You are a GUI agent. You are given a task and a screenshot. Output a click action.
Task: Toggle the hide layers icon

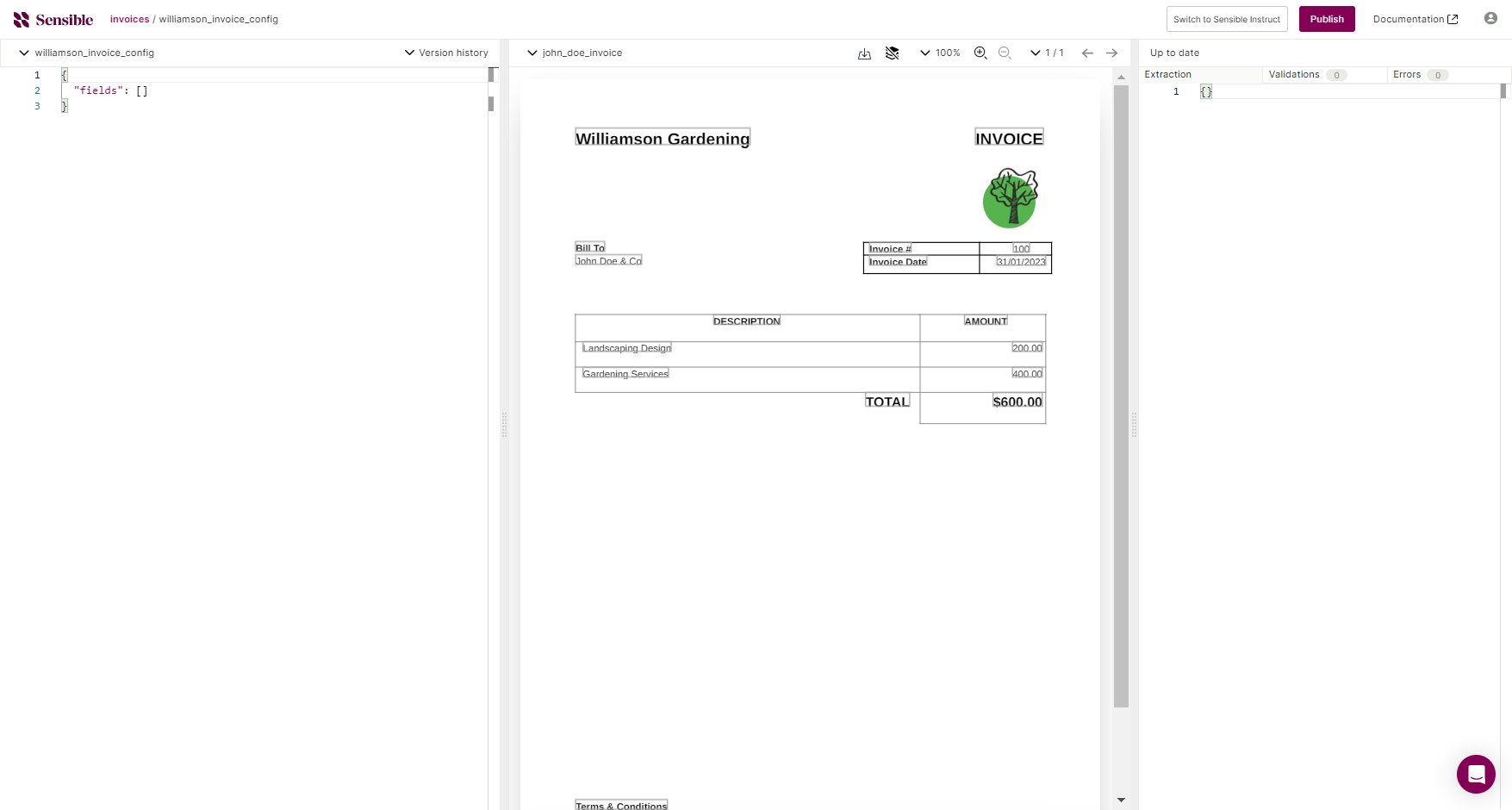893,53
